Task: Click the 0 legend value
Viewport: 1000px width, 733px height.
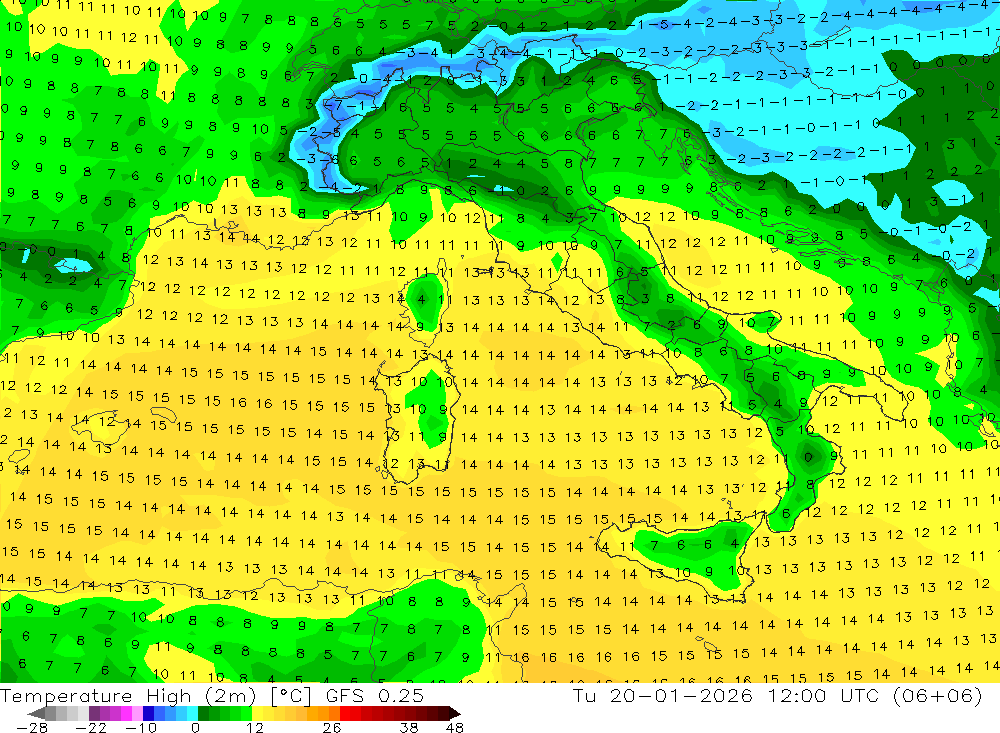Action: pyautogui.click(x=195, y=728)
